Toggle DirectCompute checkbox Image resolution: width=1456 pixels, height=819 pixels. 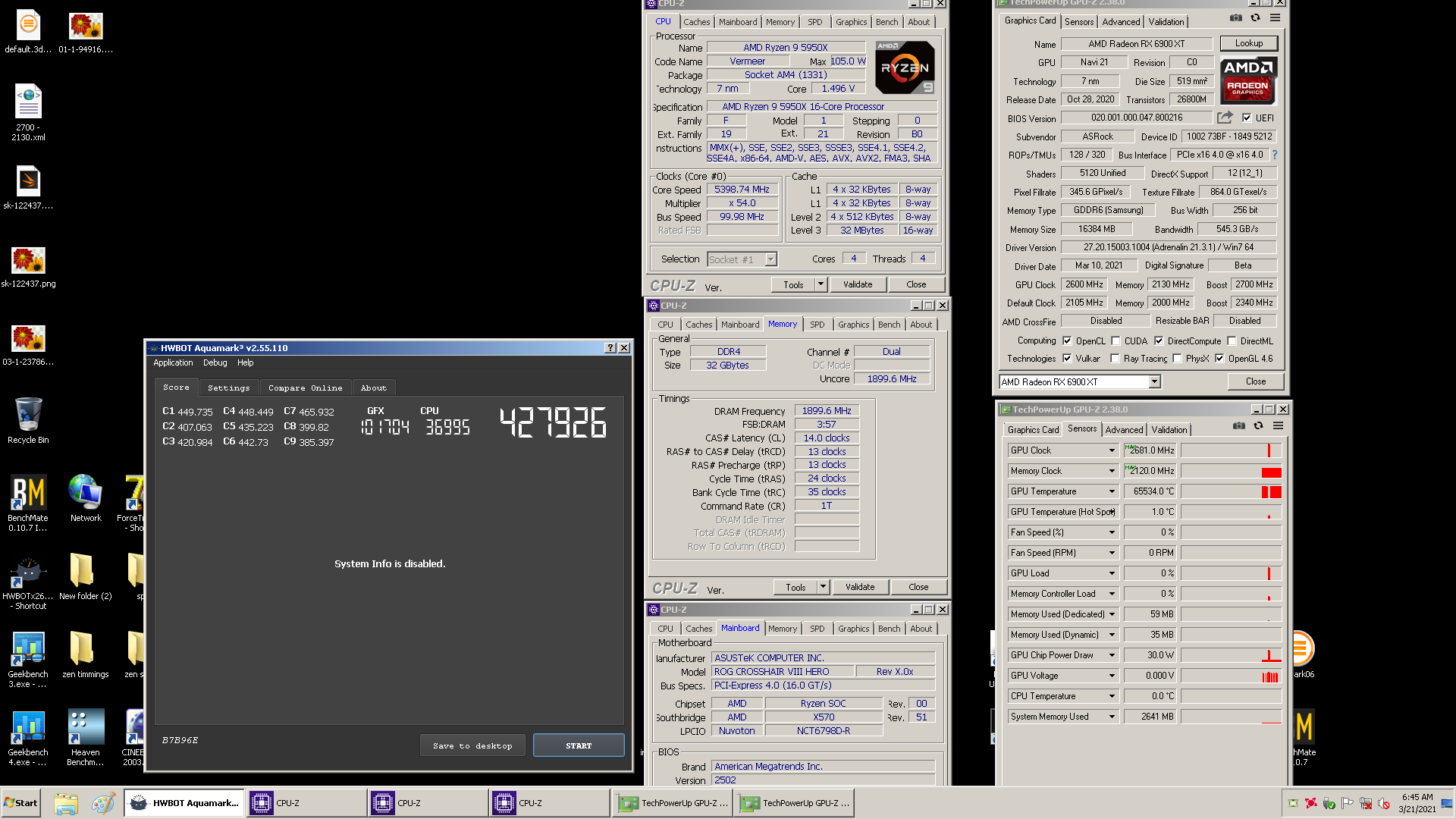pyautogui.click(x=1159, y=341)
